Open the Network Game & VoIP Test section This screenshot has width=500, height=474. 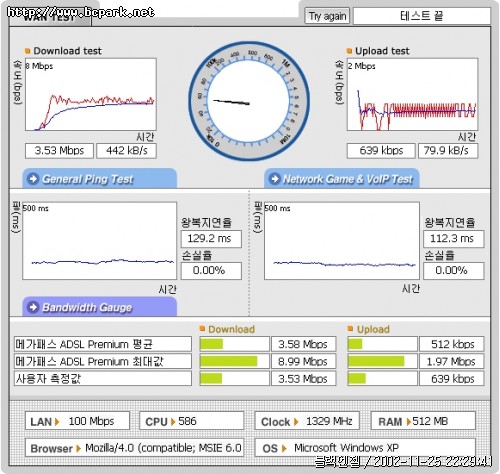pos(342,179)
